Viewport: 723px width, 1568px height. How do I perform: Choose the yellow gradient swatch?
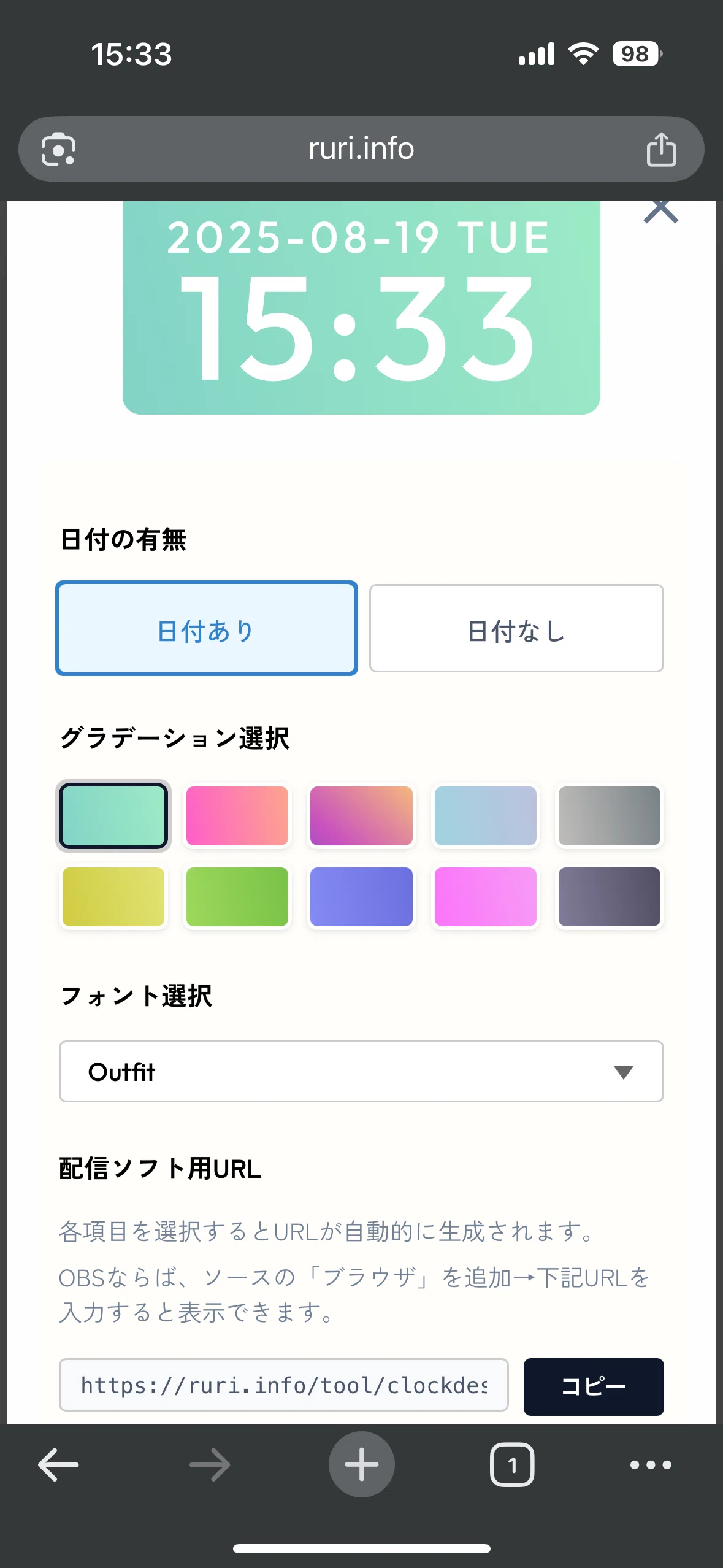coord(113,897)
